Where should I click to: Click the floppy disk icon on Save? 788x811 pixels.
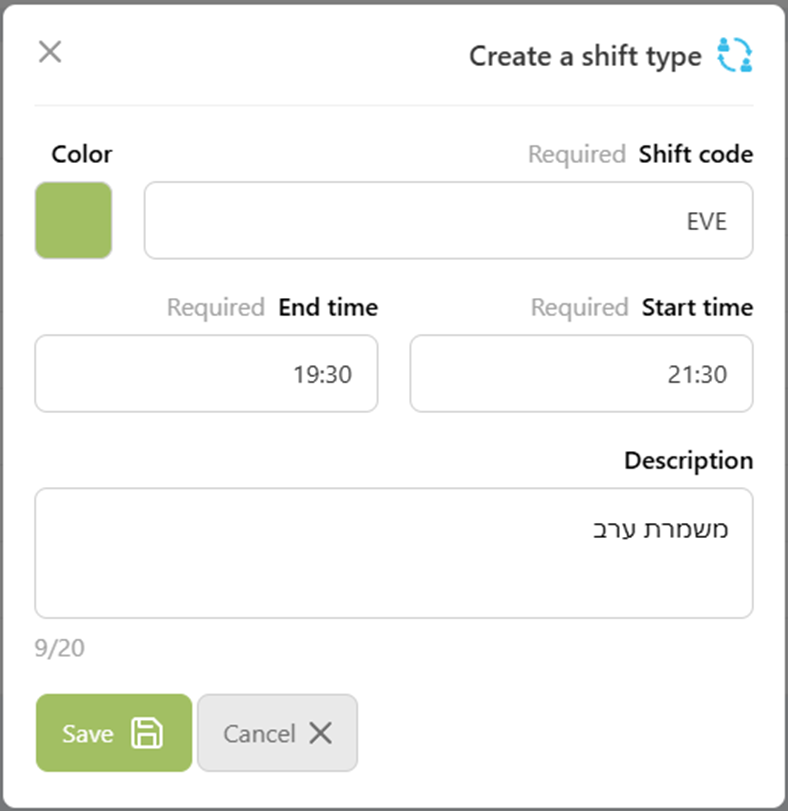[x=147, y=733]
